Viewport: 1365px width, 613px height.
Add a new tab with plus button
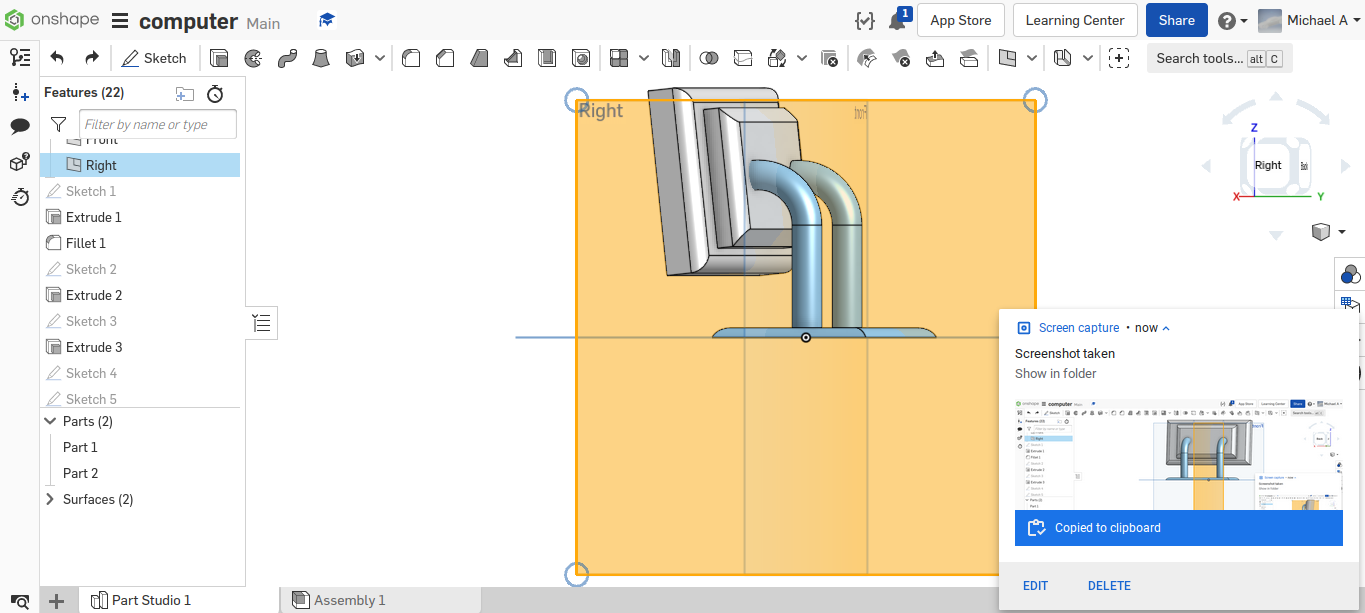[x=57, y=600]
